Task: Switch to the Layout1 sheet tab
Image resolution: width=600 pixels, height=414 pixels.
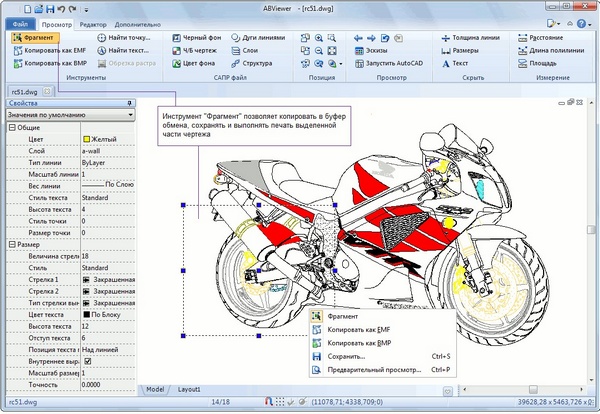Action: click(x=189, y=388)
